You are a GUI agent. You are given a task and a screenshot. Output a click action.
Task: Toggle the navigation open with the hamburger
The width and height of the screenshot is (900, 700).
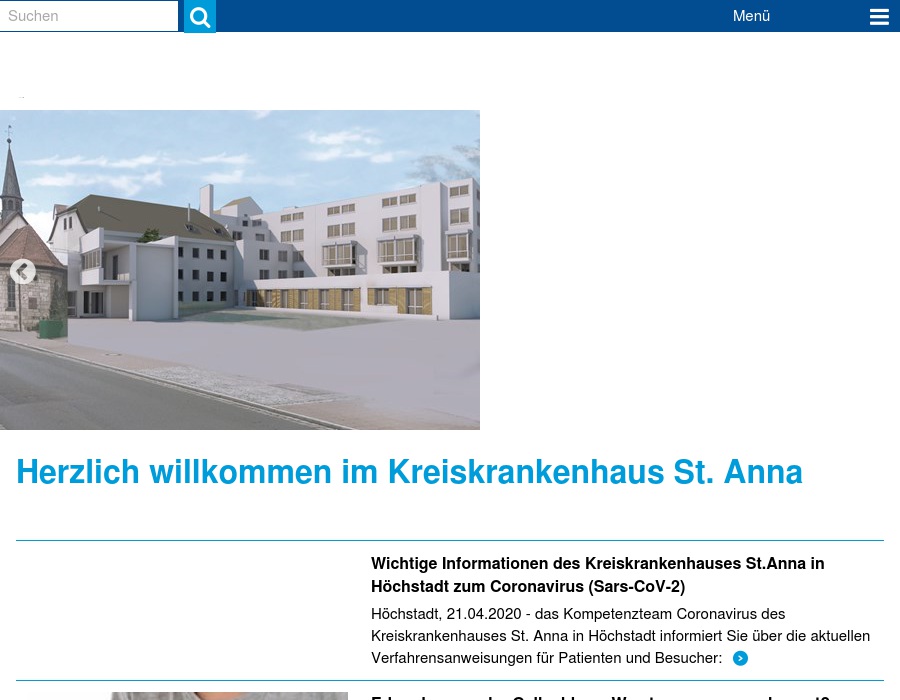coord(879,16)
